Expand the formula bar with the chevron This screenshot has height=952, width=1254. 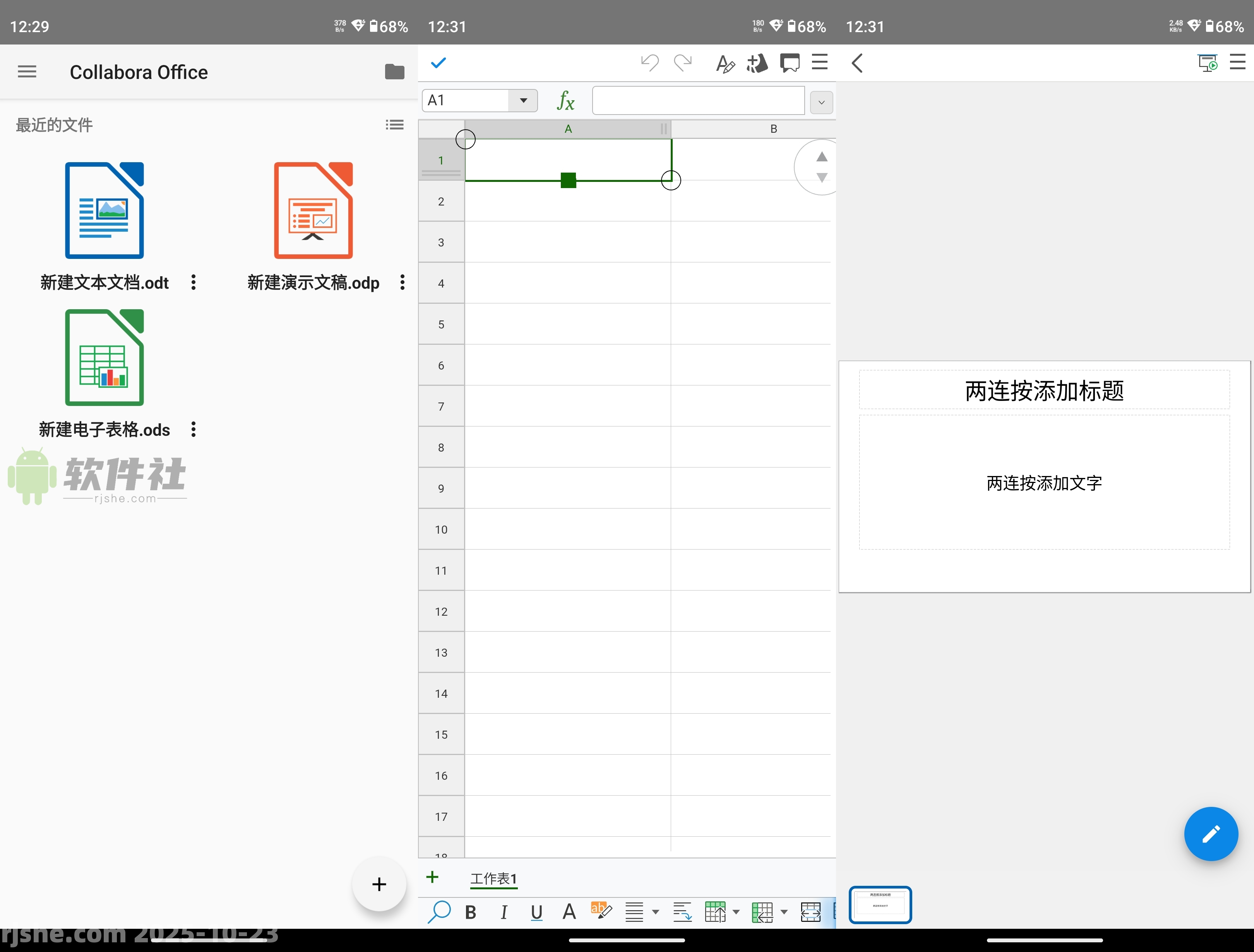tap(821, 102)
